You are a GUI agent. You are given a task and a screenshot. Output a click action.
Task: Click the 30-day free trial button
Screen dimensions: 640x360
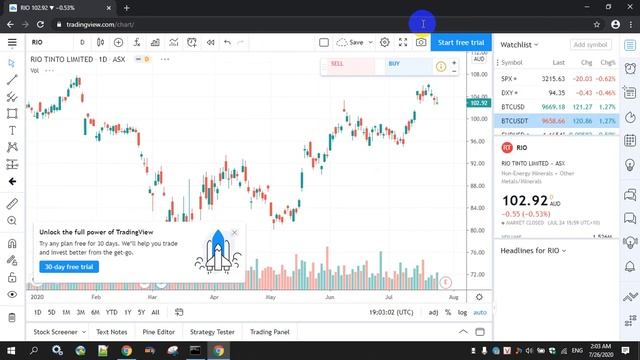(69, 267)
